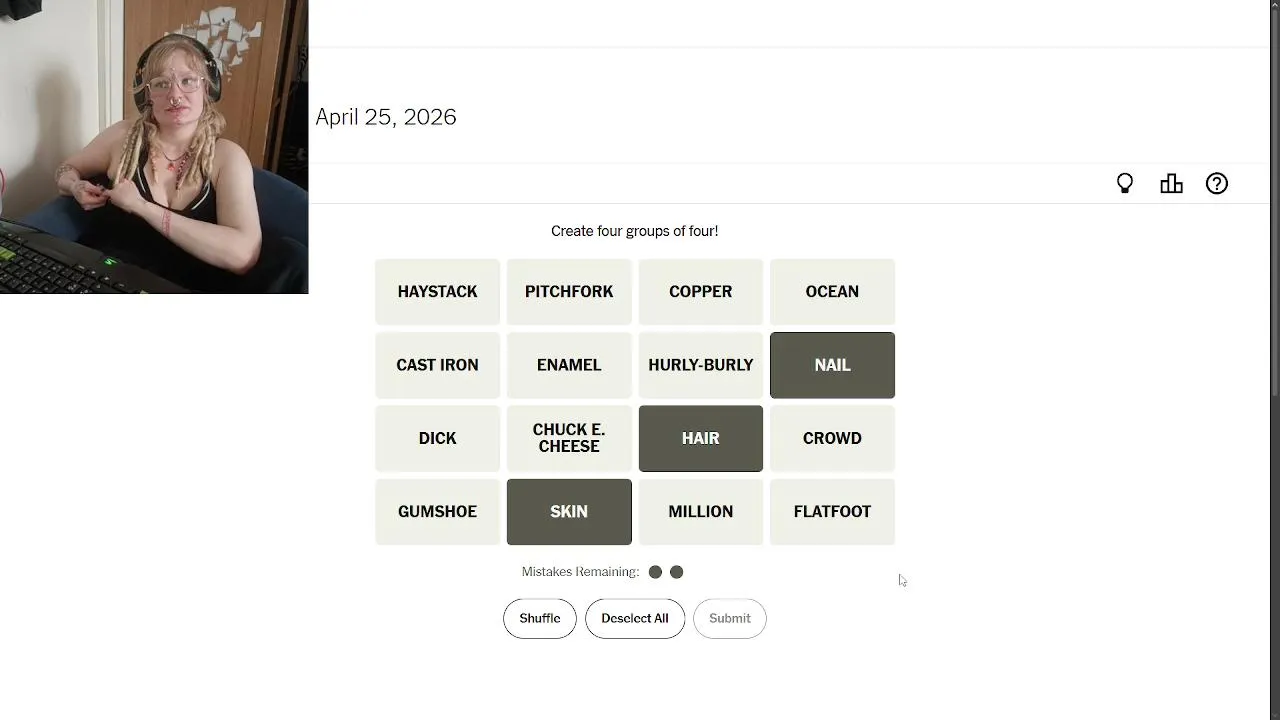The image size is (1280, 720).
Task: Deselect the selected HAIR tile
Action: pyautogui.click(x=700, y=438)
